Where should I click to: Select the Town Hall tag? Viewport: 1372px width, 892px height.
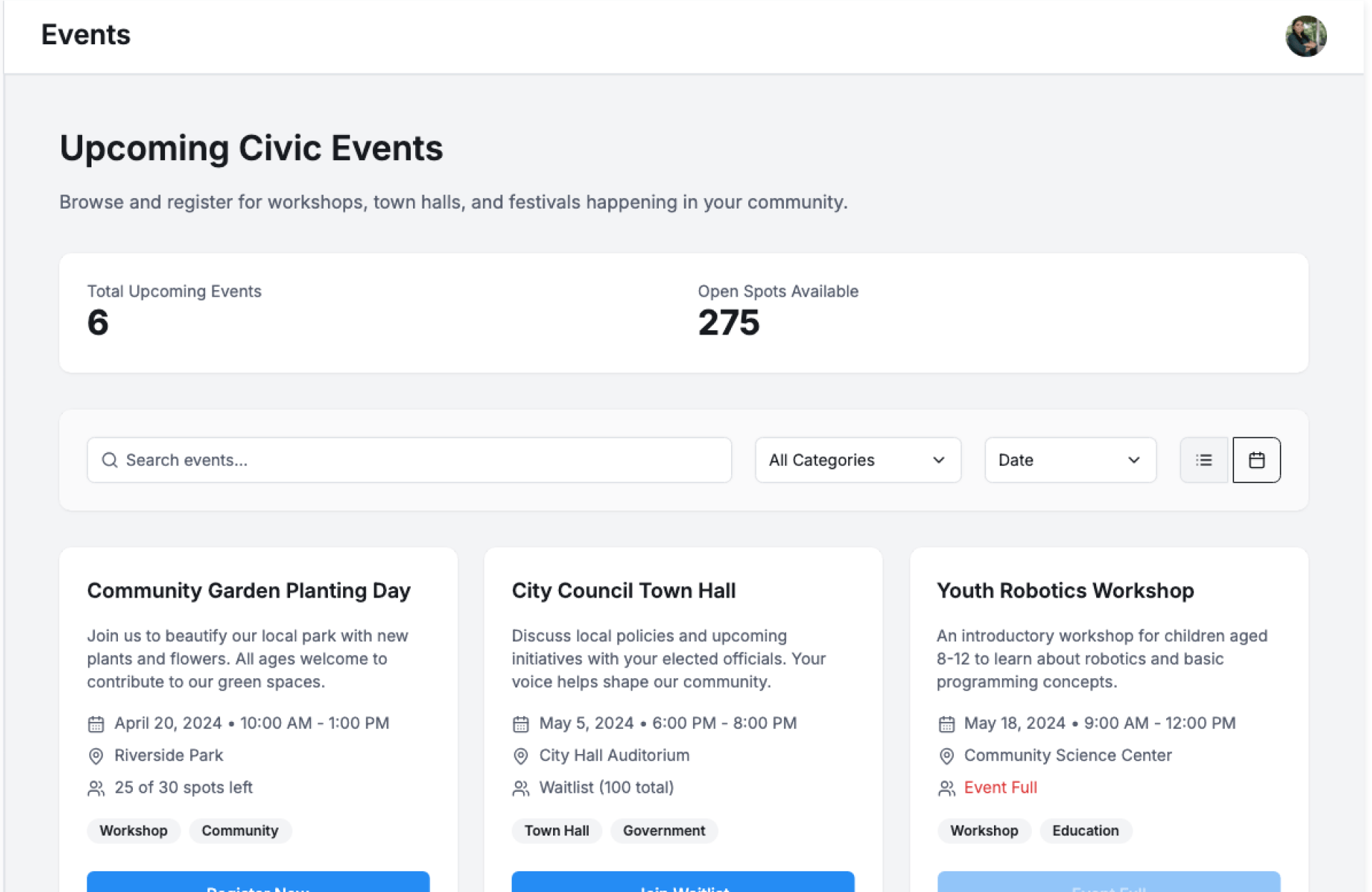[x=557, y=831]
